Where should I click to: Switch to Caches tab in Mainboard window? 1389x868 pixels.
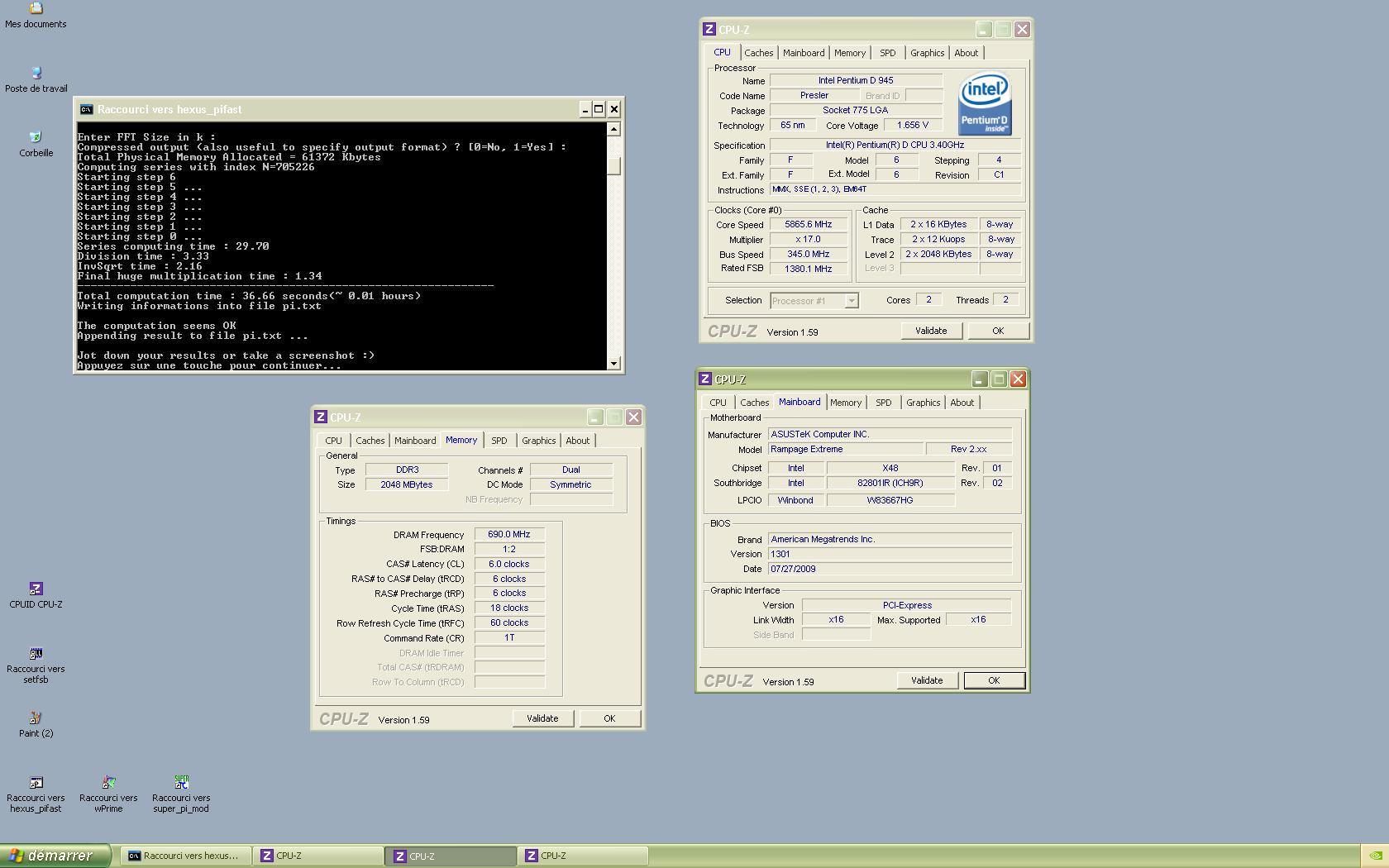pyautogui.click(x=754, y=403)
